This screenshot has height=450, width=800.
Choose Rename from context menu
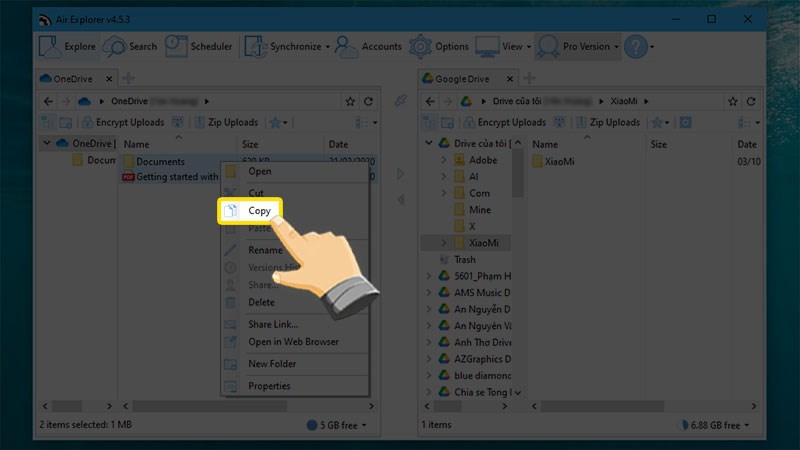295,250
